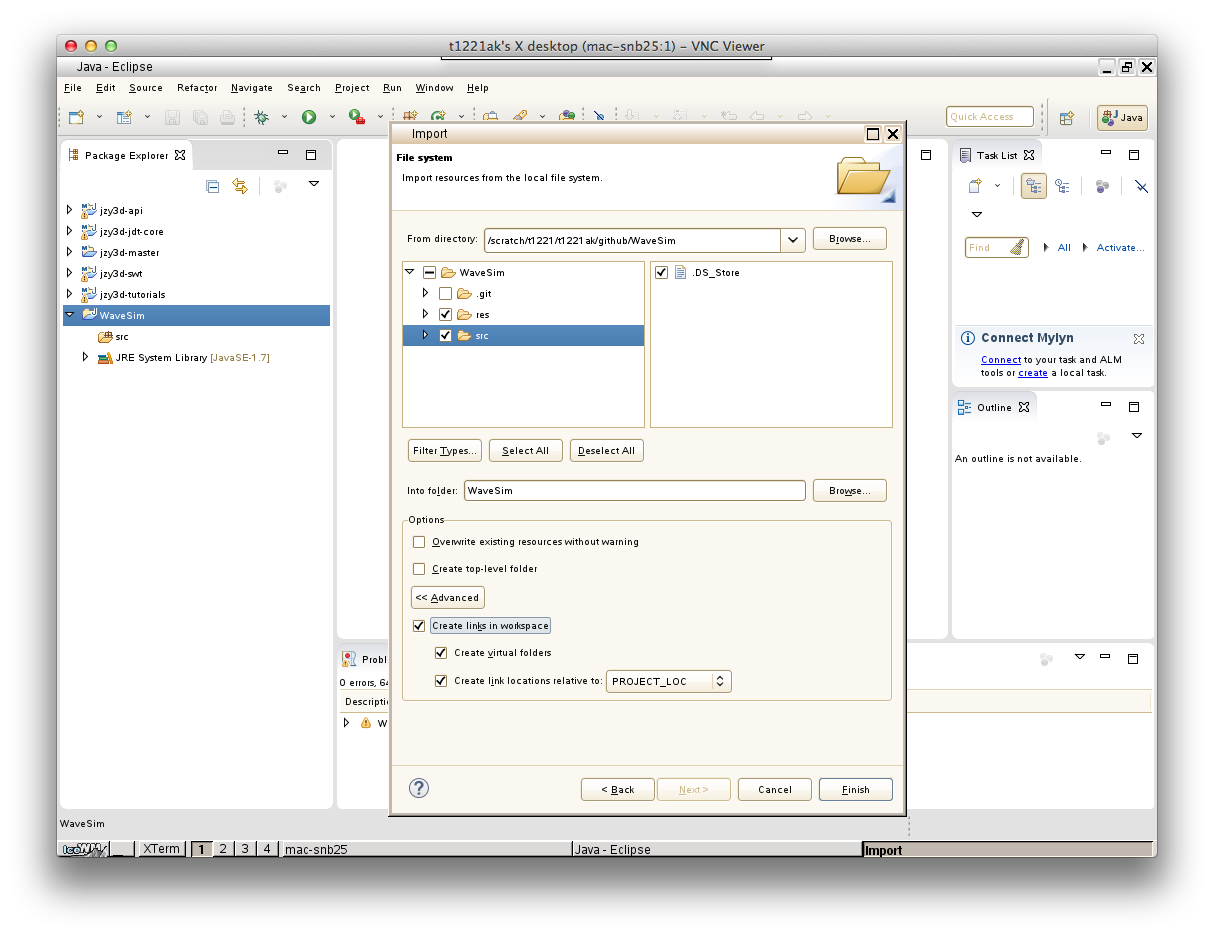The height and width of the screenshot is (936, 1214).
Task: Open the Open Perspective icon
Action: 1067,117
